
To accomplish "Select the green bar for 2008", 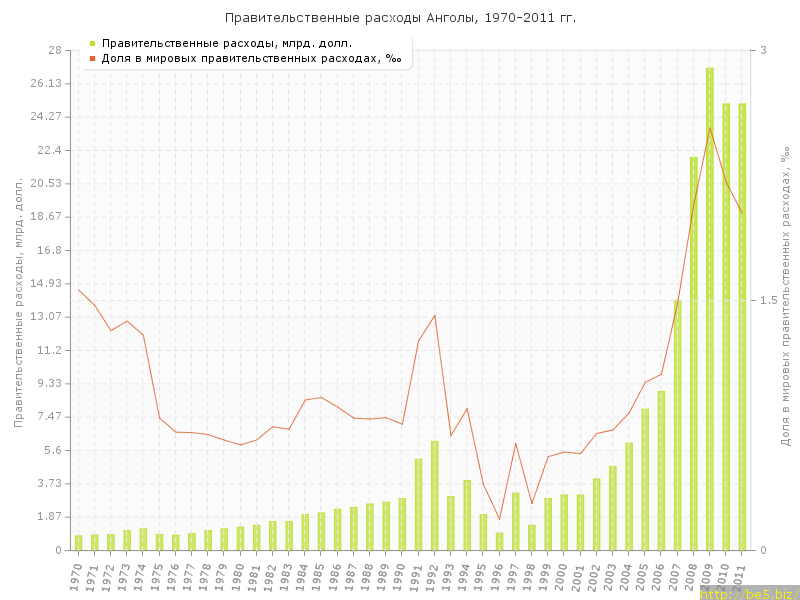I will click(x=694, y=353).
